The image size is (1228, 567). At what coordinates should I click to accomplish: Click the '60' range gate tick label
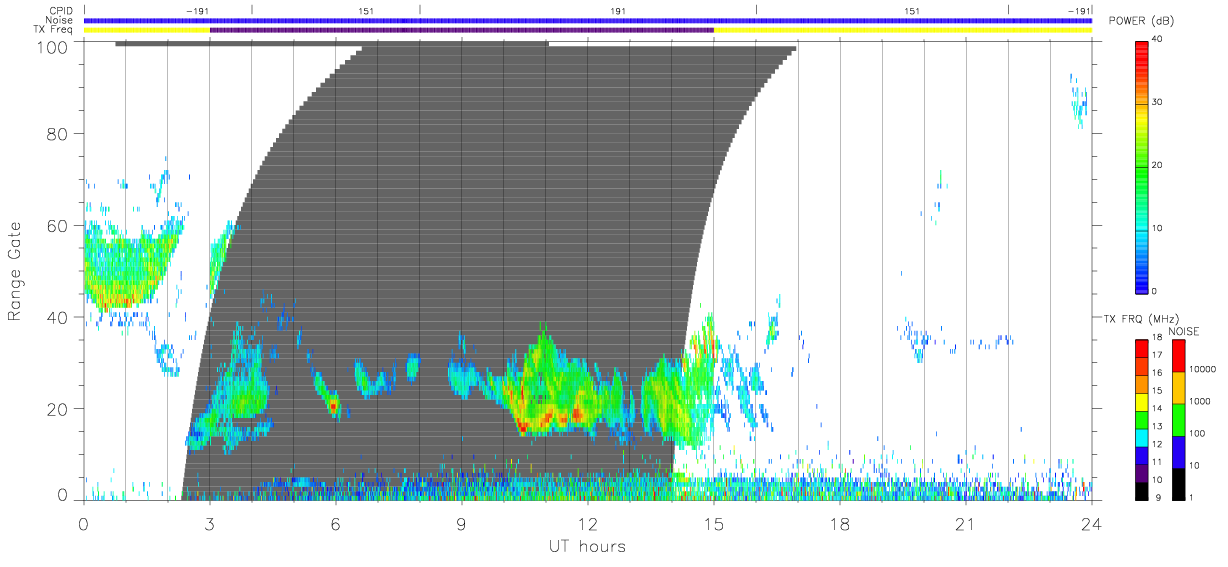point(57,225)
